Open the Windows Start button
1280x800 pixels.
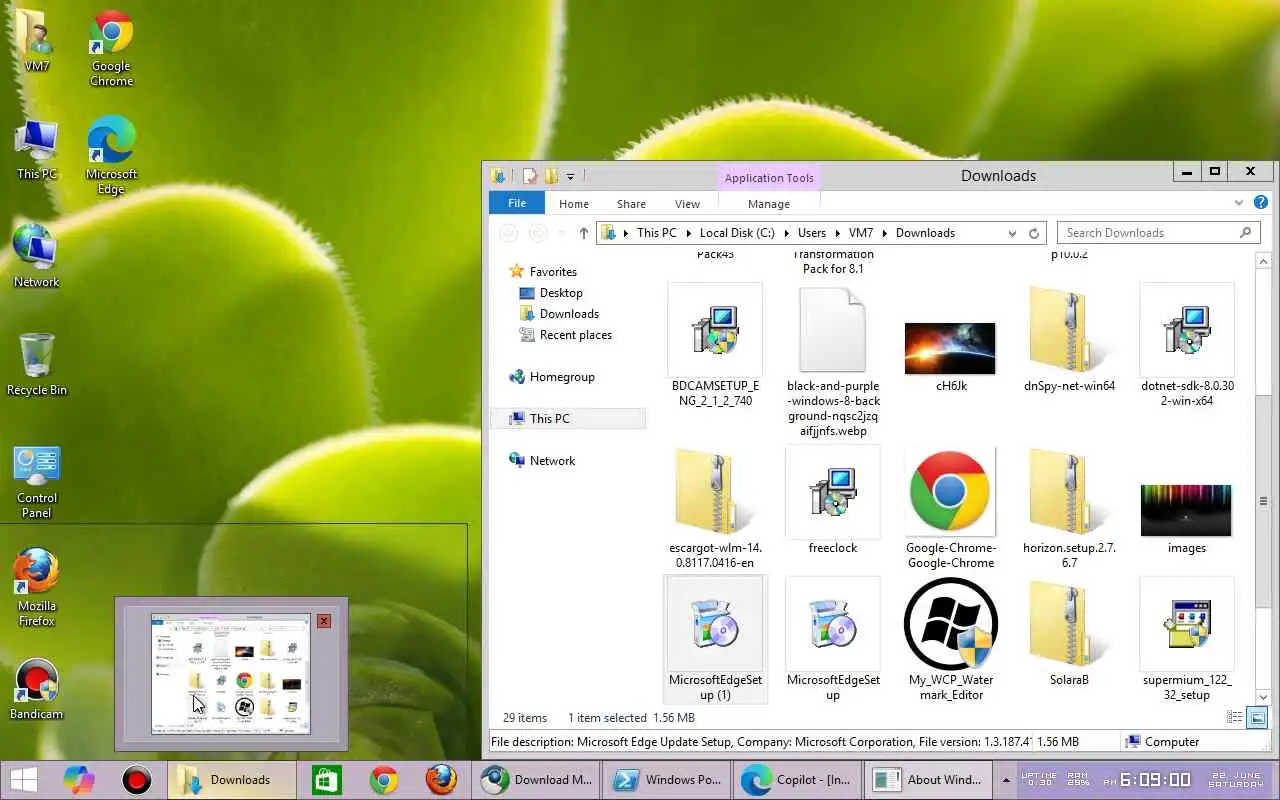click(24, 780)
